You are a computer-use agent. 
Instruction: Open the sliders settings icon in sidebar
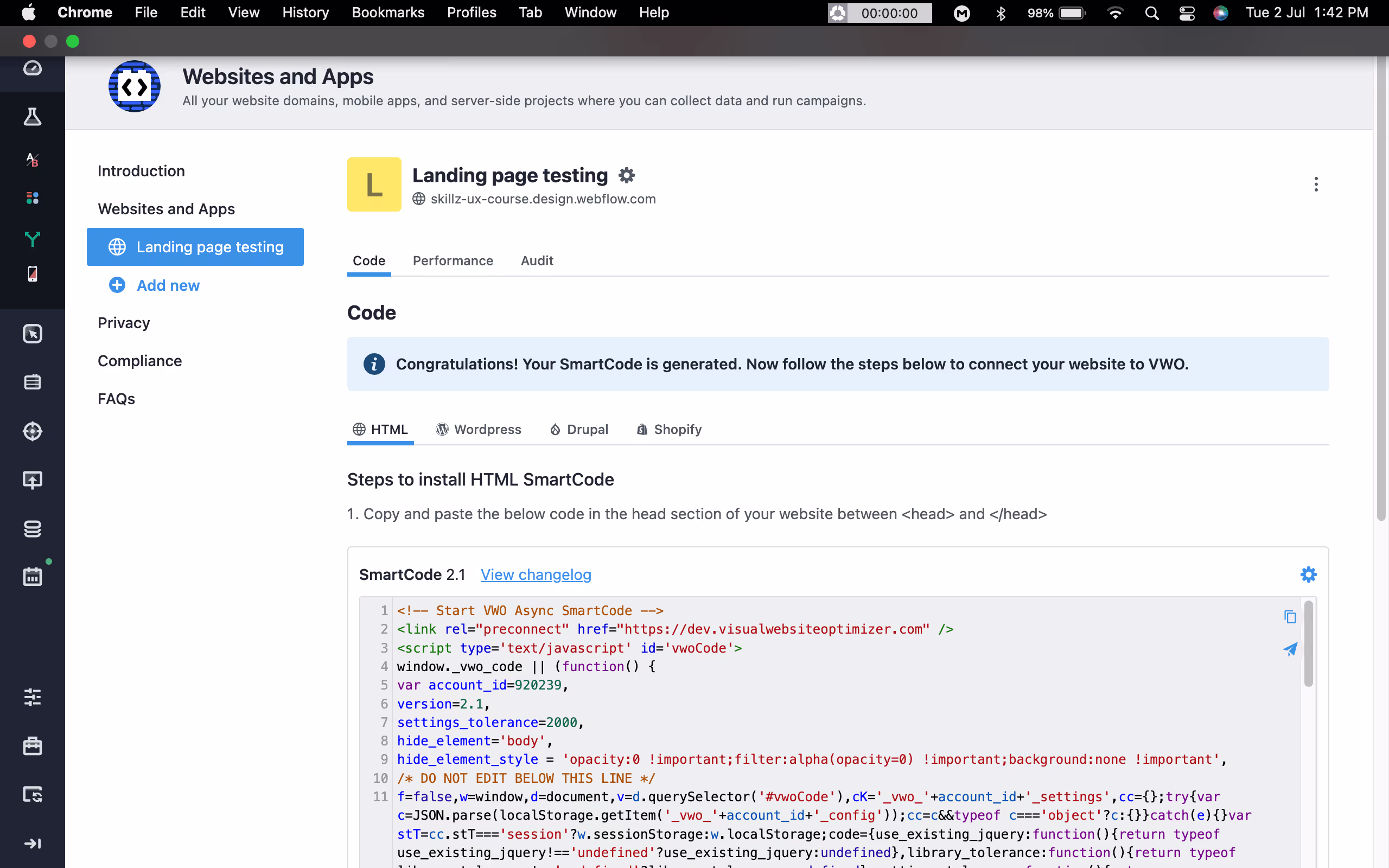click(32, 697)
